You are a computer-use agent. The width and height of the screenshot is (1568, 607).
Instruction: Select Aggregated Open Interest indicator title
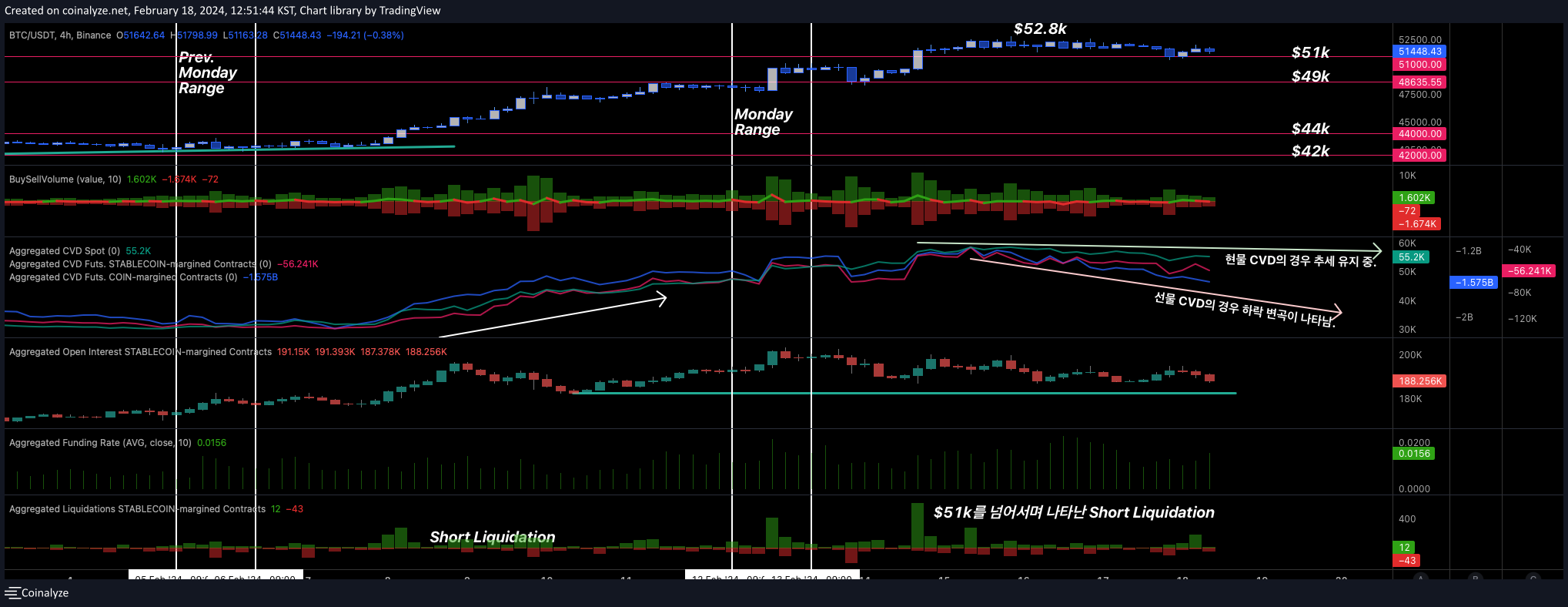point(140,352)
